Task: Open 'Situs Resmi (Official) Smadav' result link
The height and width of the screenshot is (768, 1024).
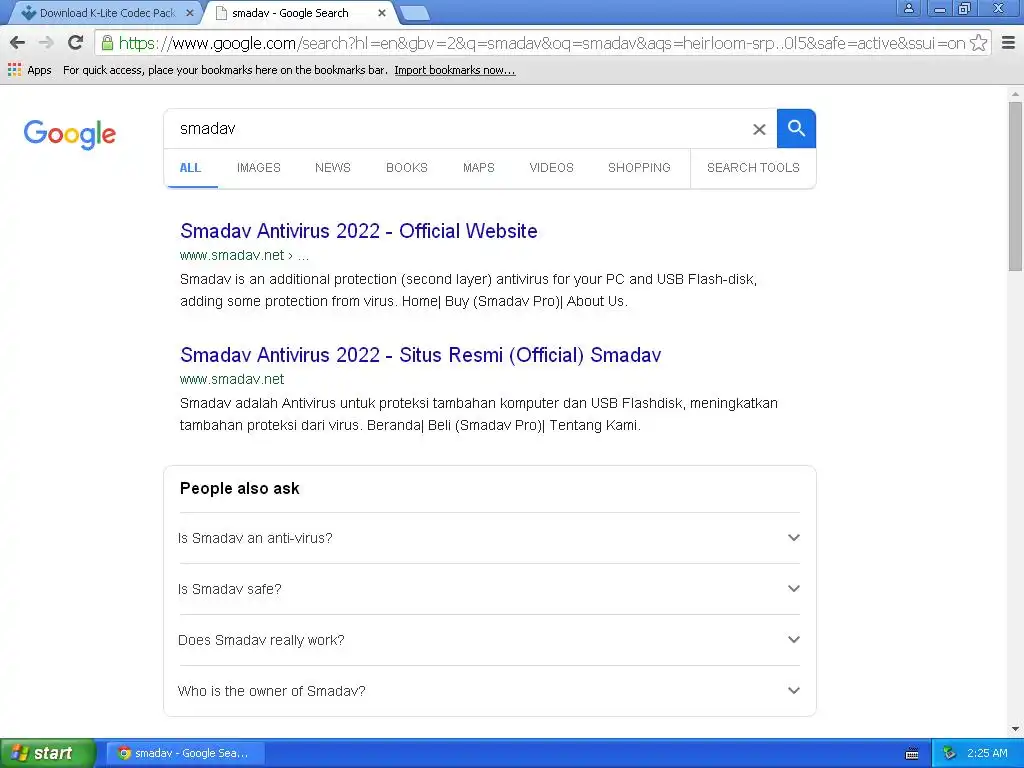Action: [x=421, y=355]
